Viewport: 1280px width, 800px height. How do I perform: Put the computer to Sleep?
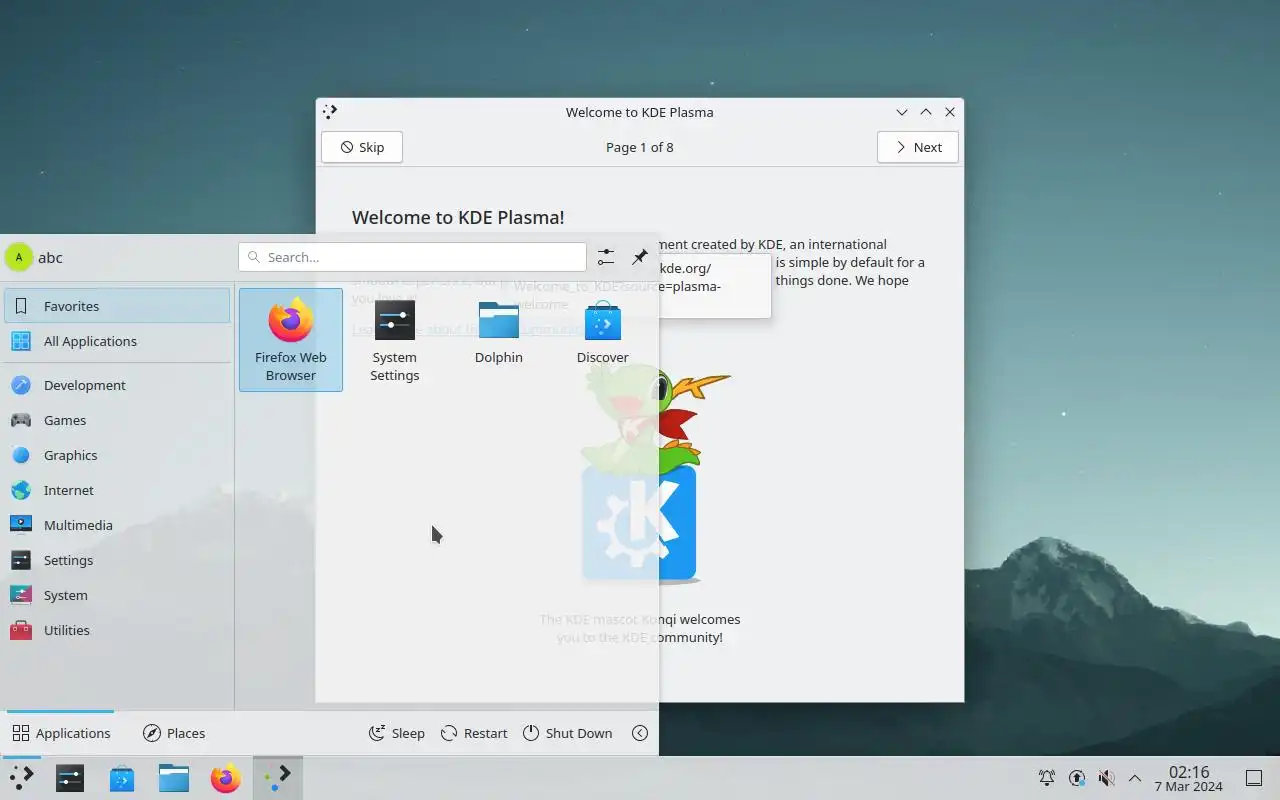click(397, 733)
